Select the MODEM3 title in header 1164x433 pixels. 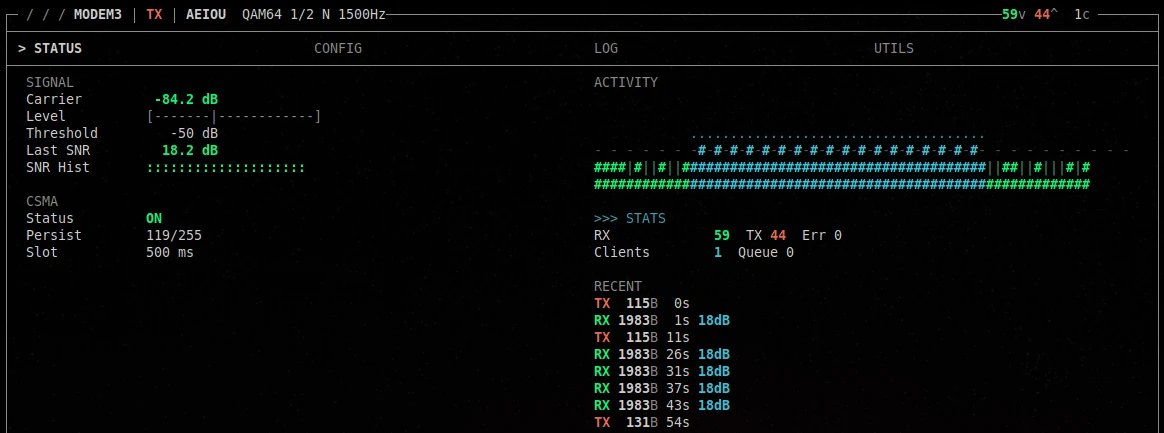(97, 15)
